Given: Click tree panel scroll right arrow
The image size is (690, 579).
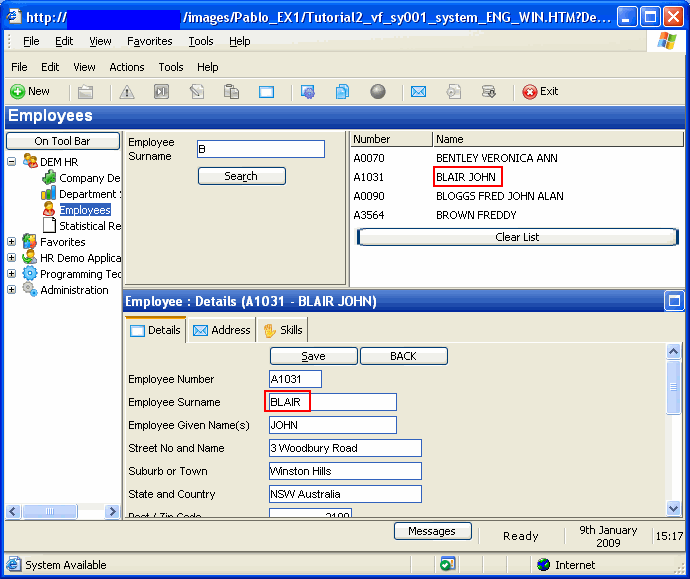Looking at the screenshot, I should (x=112, y=511).
